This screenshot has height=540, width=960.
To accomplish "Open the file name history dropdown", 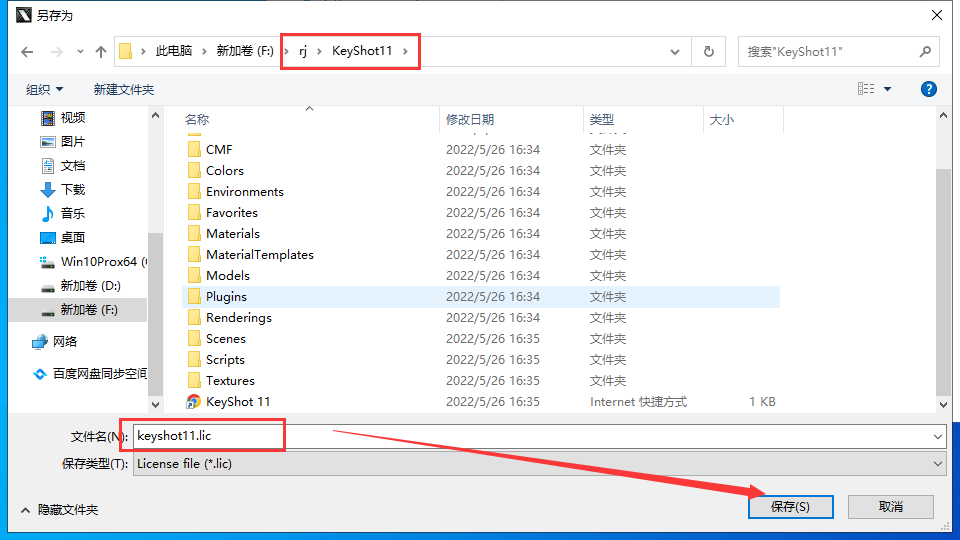I will pos(937,437).
